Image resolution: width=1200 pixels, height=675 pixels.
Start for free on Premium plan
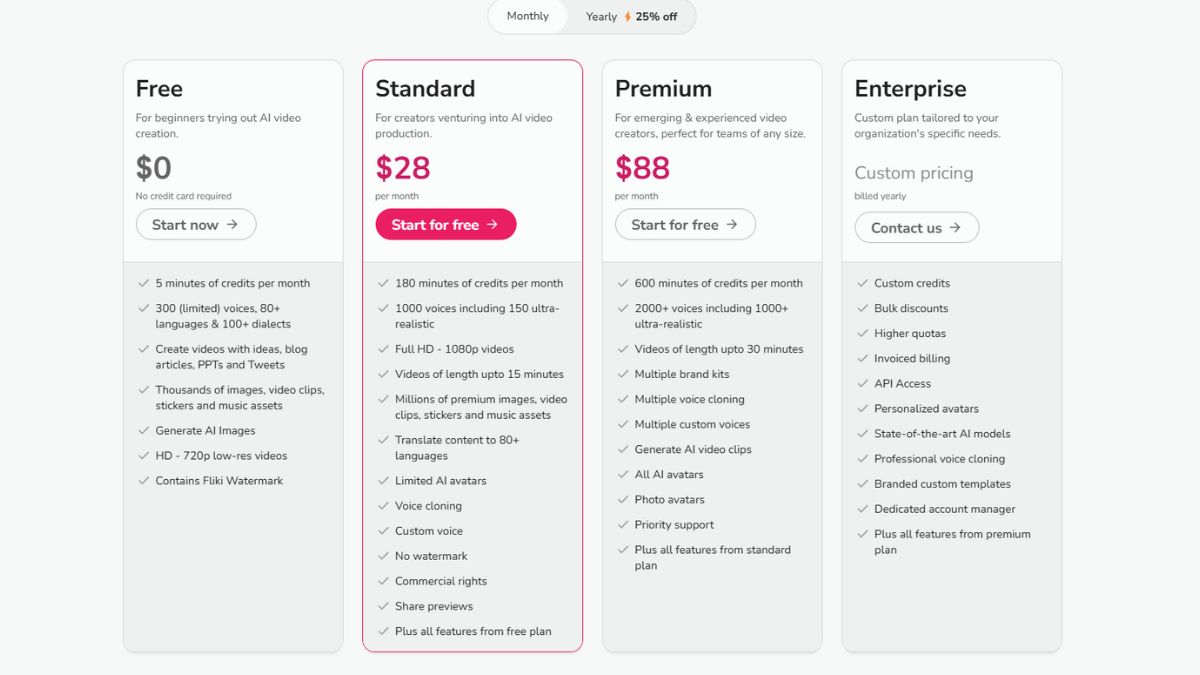click(685, 225)
